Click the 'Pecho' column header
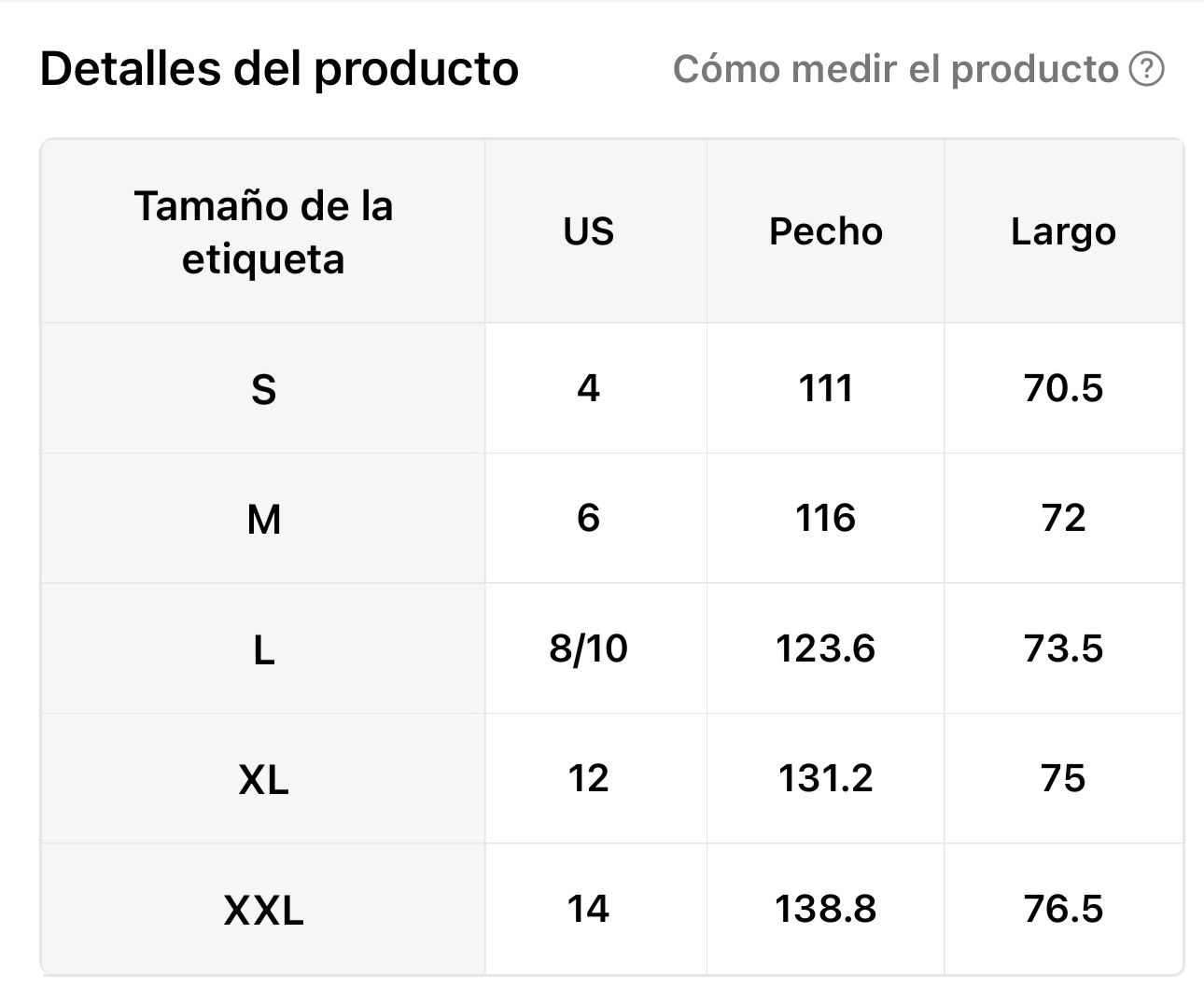The image size is (1204, 990). 826,231
